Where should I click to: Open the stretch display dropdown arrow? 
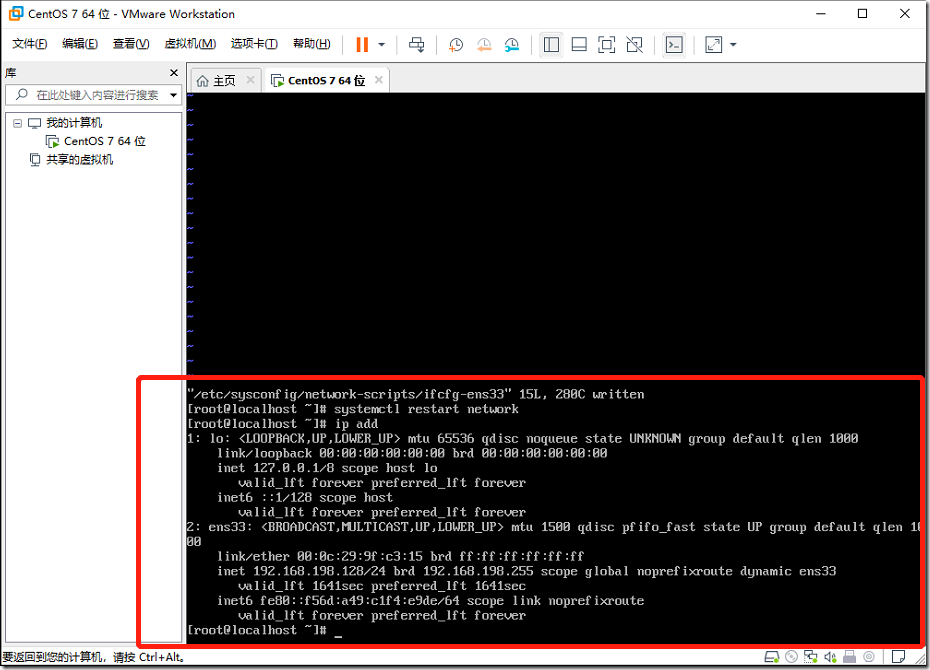coord(733,44)
